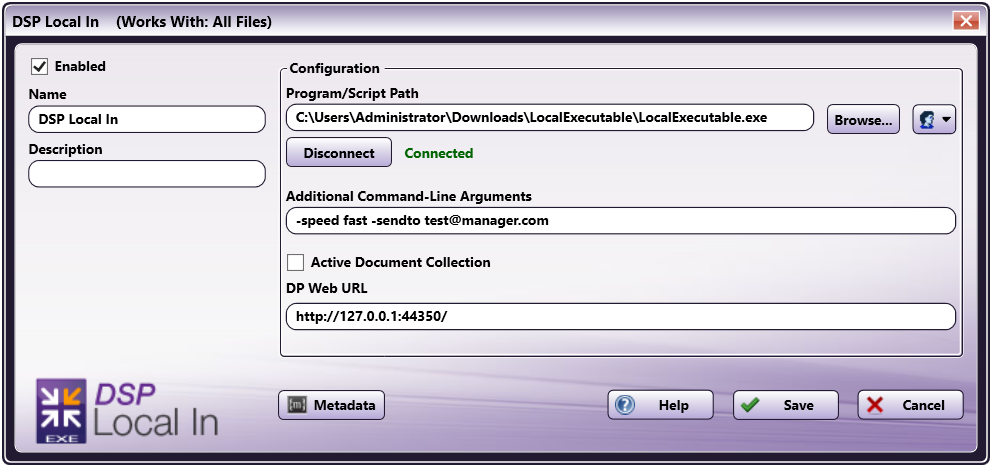Image resolution: width=991 pixels, height=467 pixels.
Task: Click the Disconnect button
Action: 339,153
